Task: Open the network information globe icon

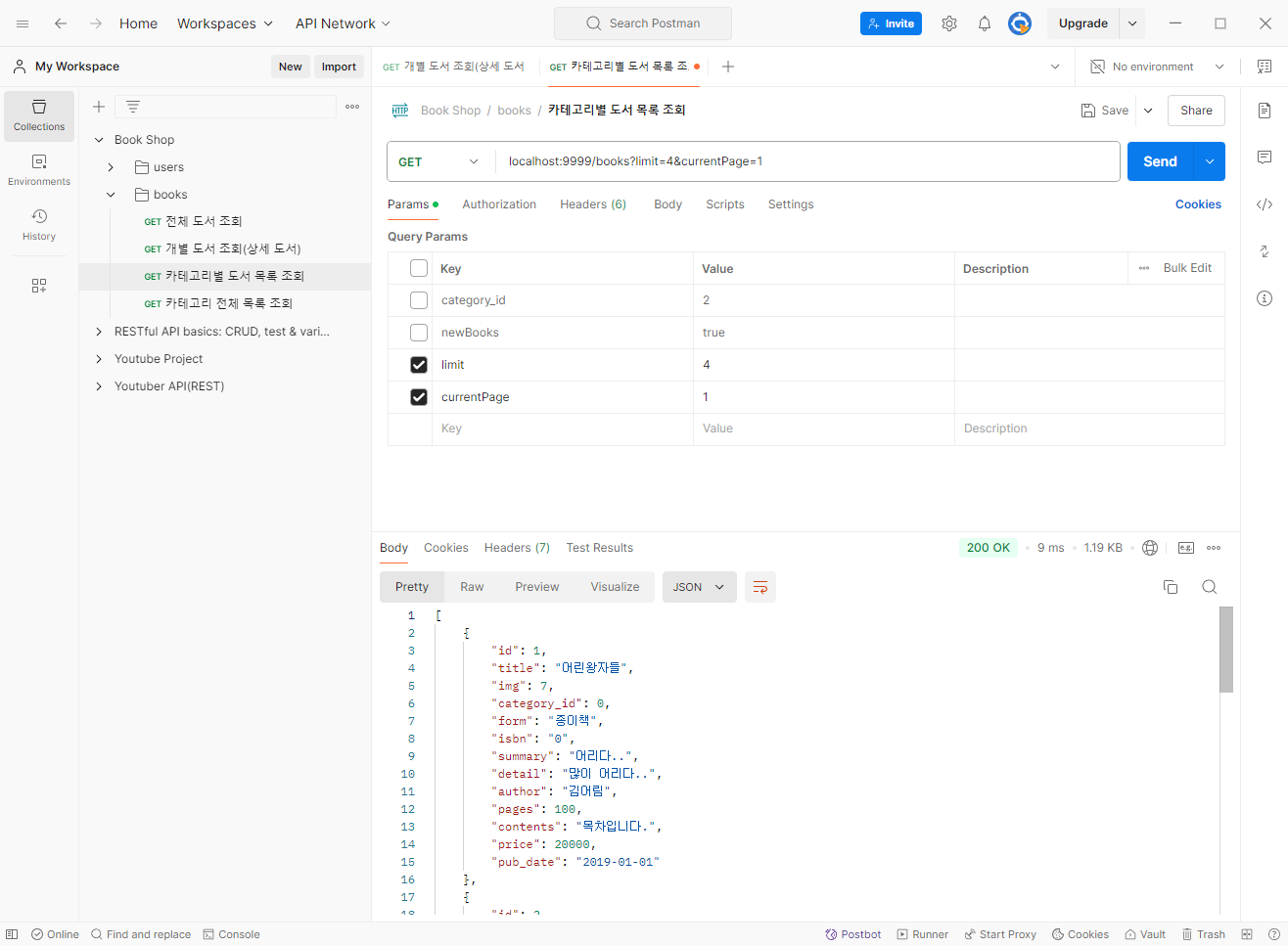Action: (1150, 548)
